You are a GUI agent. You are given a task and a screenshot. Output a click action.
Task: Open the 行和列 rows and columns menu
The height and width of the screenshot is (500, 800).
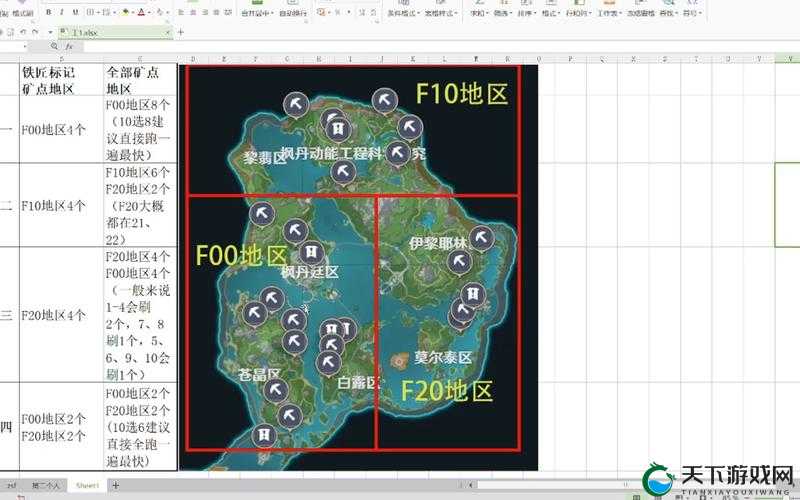[578, 13]
